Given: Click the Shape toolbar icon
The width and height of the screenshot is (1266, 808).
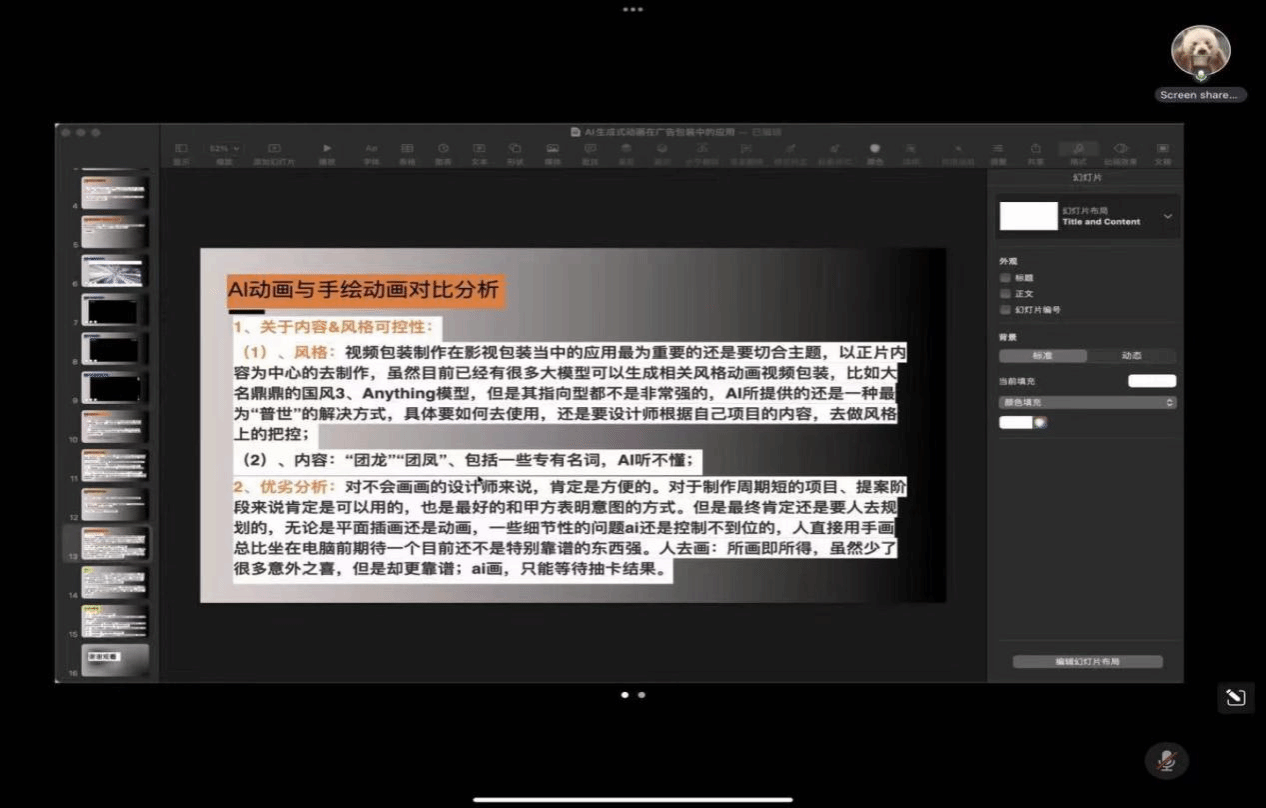Looking at the screenshot, I should [515, 150].
